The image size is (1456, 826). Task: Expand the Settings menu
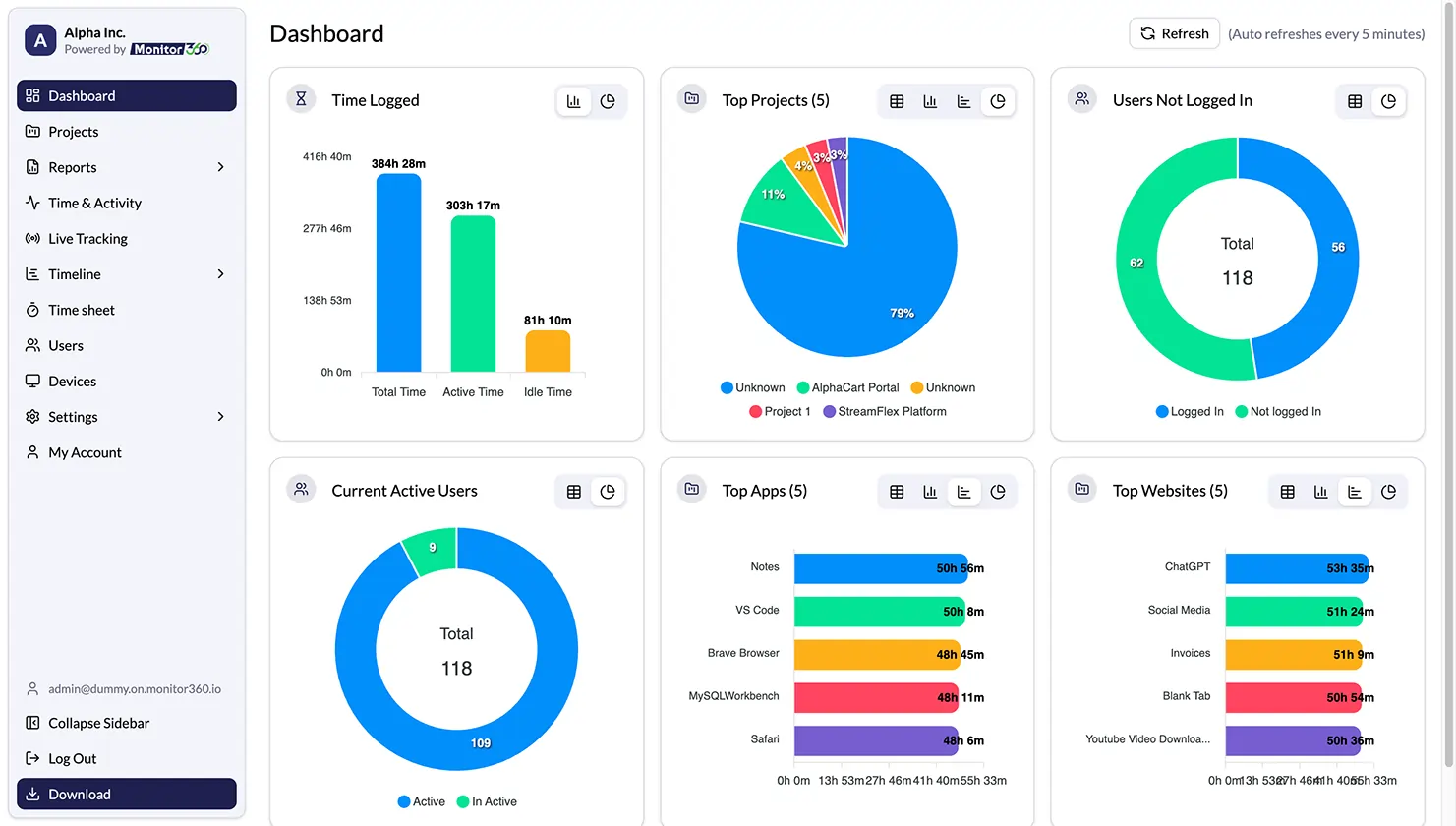point(75,416)
